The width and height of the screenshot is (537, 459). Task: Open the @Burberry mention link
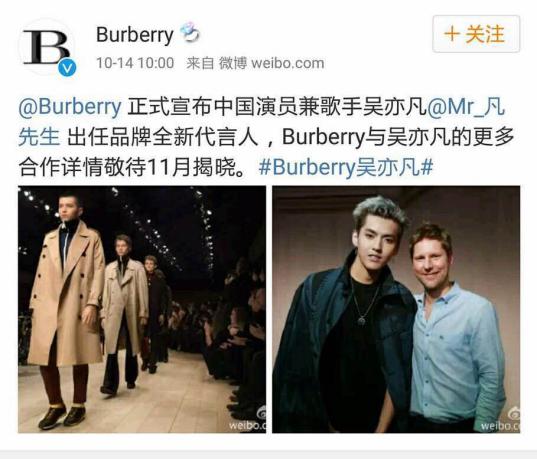[70, 107]
